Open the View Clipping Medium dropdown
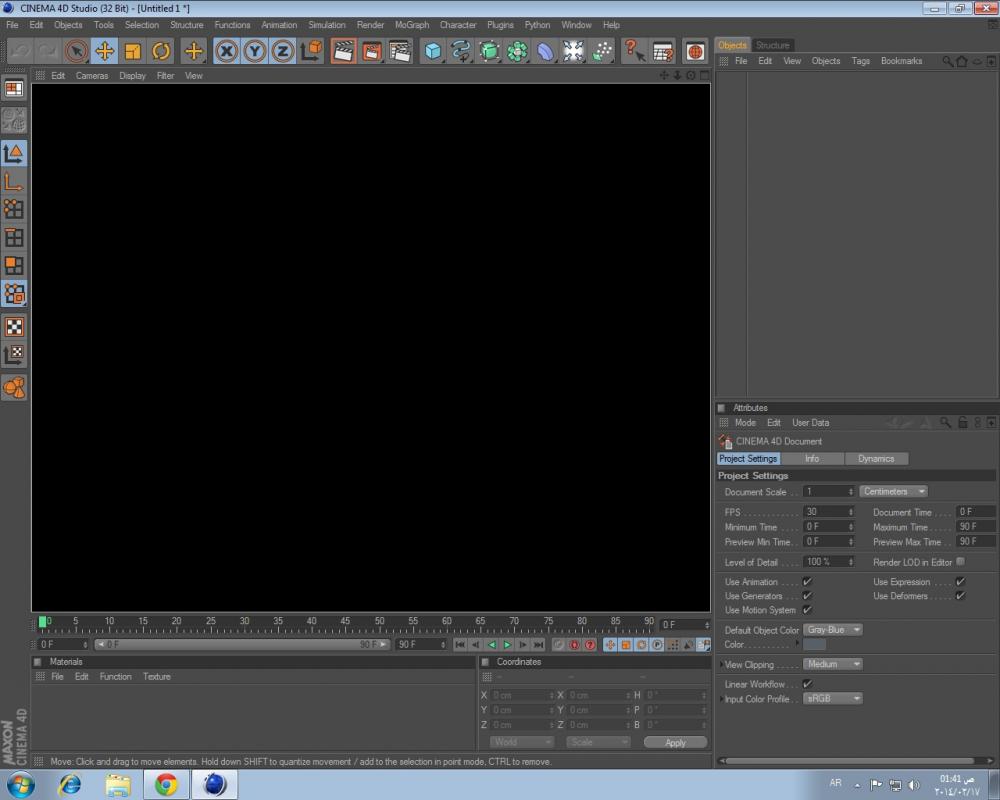The height and width of the screenshot is (800, 1000). 833,664
